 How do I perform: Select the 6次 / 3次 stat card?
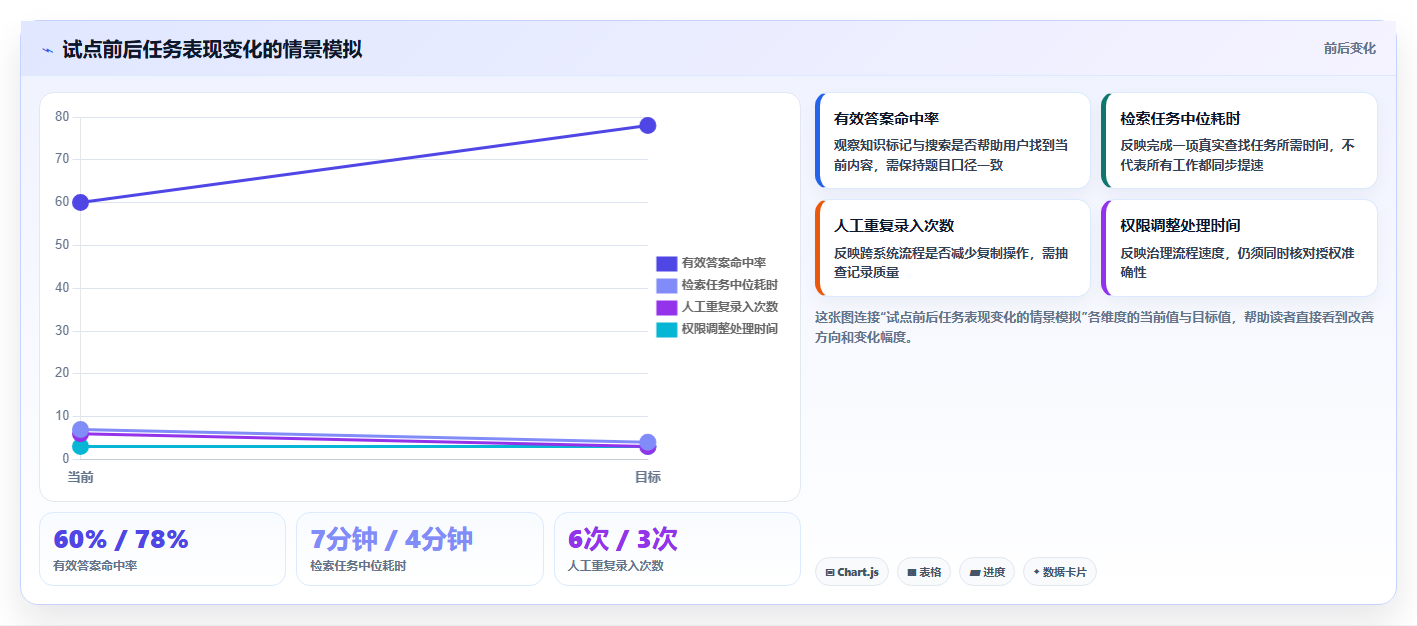677,549
